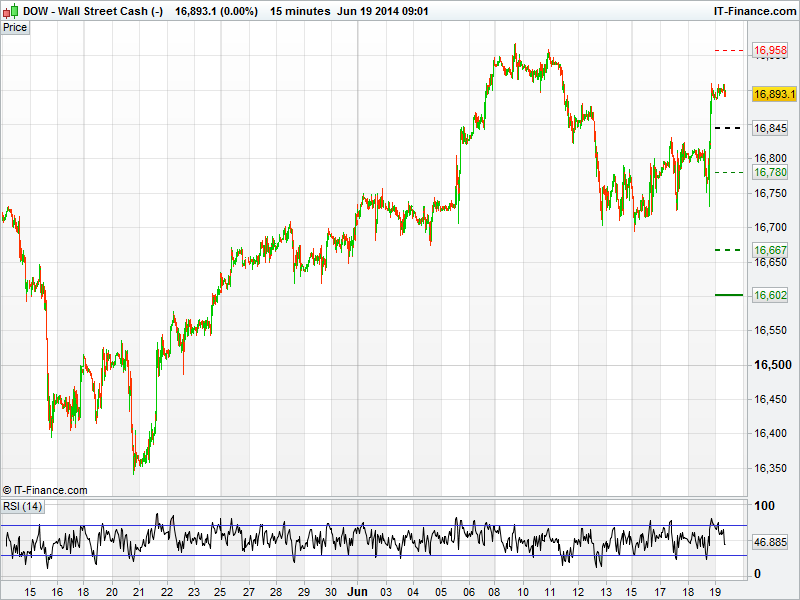The height and width of the screenshot is (600, 800).
Task: Click the Jun month label on time axis
Action: tap(358, 592)
